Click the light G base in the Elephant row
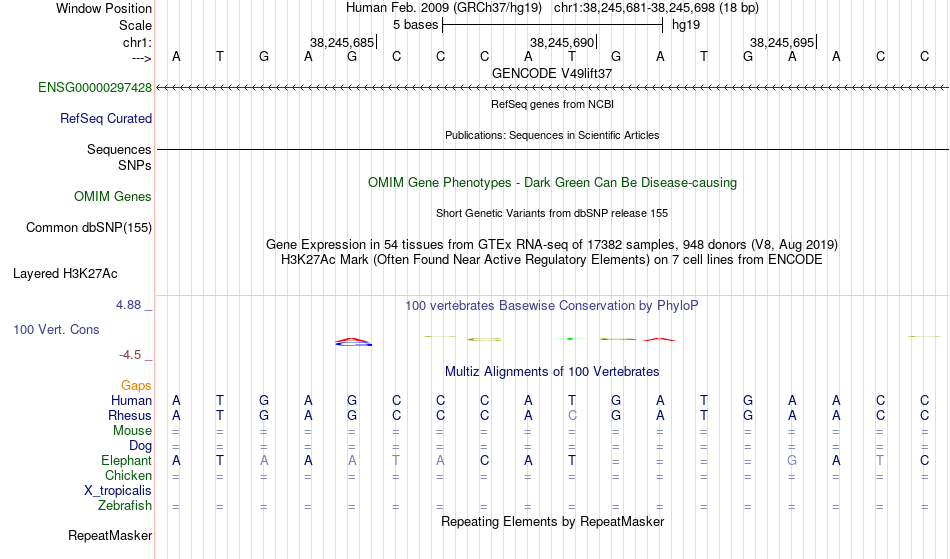Image resolution: width=950 pixels, height=559 pixels. pyautogui.click(x=792, y=460)
